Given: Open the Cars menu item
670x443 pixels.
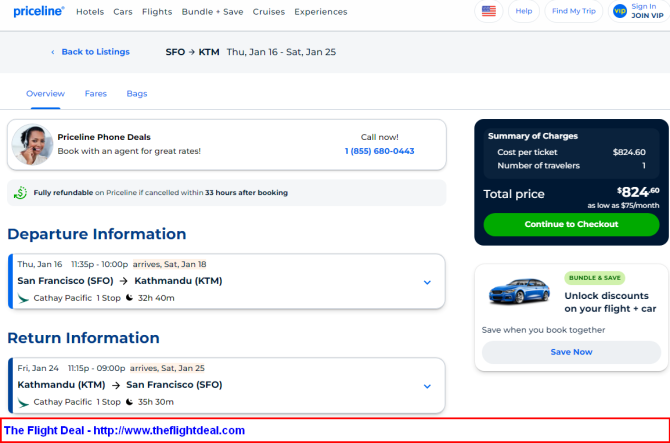Looking at the screenshot, I should [x=123, y=12].
